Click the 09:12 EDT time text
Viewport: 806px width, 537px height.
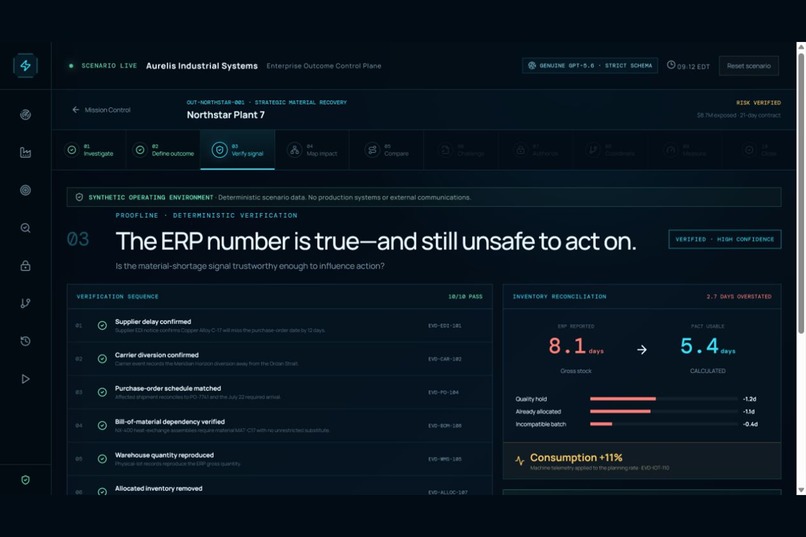693,66
